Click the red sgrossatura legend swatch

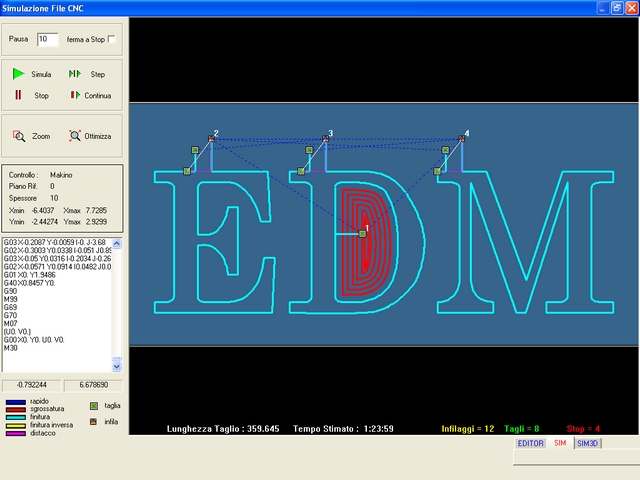tap(16, 409)
